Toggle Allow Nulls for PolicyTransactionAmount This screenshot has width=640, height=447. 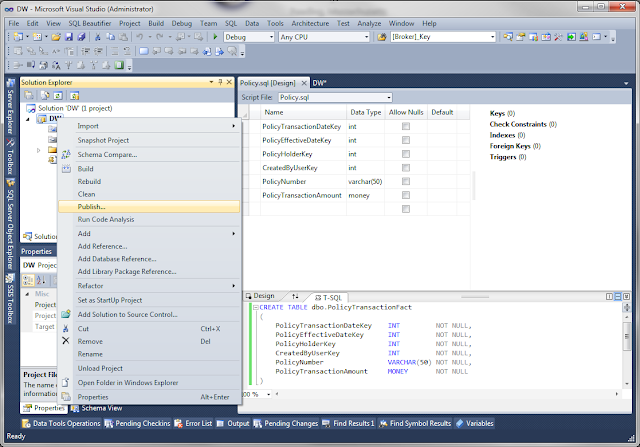(x=406, y=195)
